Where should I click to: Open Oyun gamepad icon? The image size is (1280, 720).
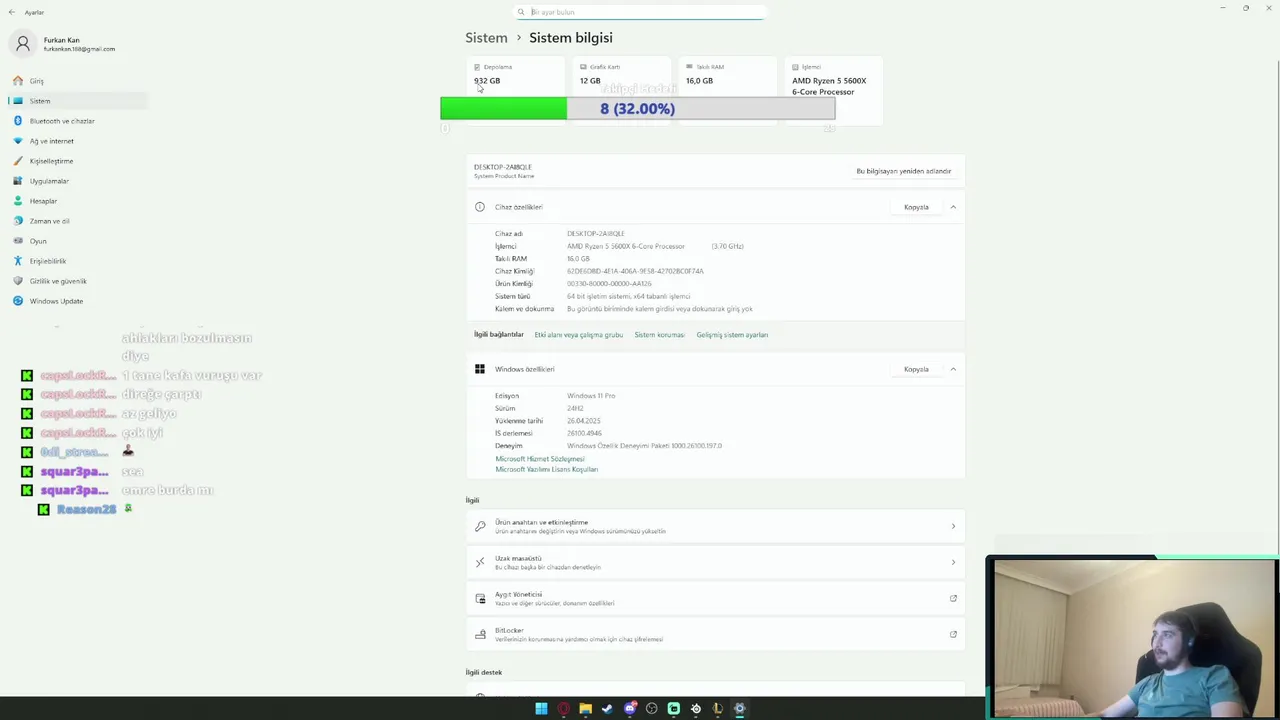pos(18,241)
